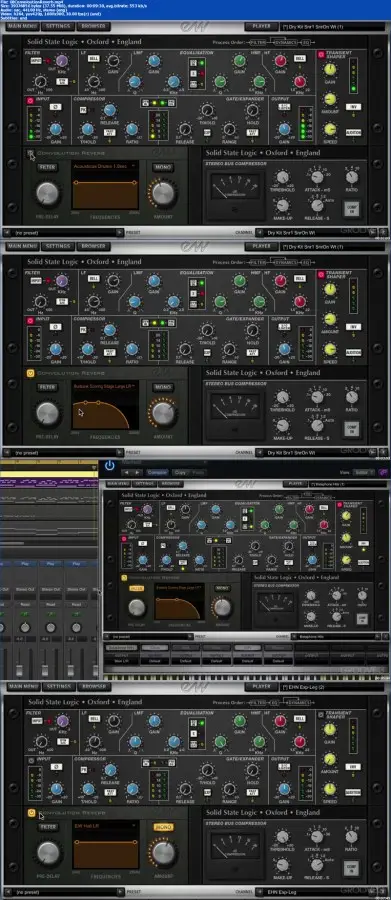Click the blue plugin power icon beside Compare
This screenshot has height=900, width=391.
click(109, 465)
